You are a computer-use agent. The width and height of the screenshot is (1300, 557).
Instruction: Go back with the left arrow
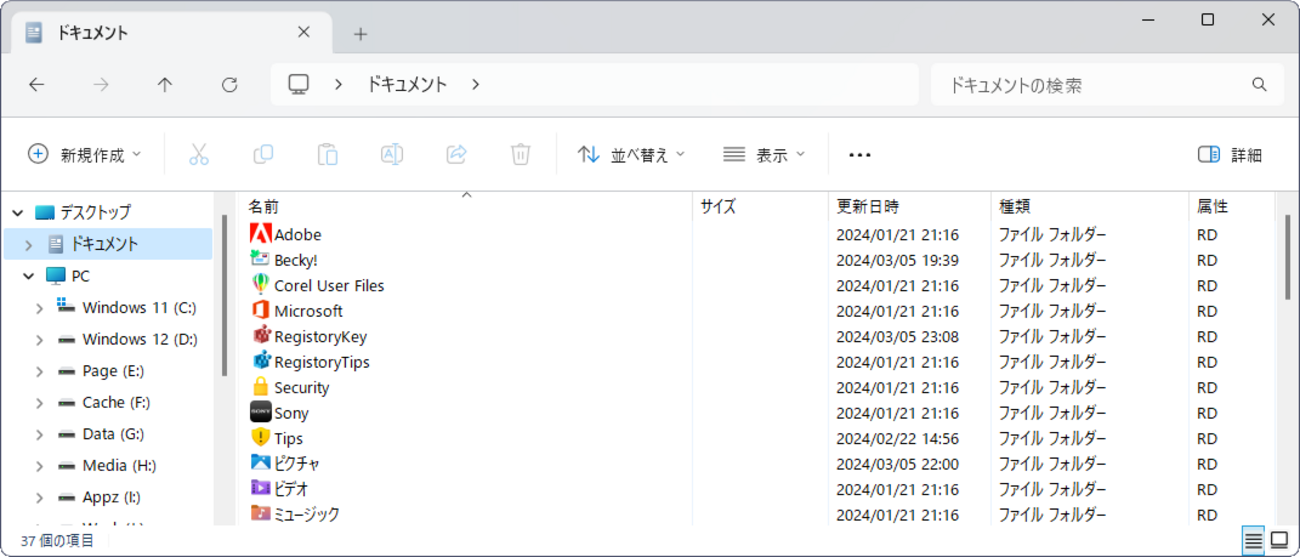tap(37, 85)
